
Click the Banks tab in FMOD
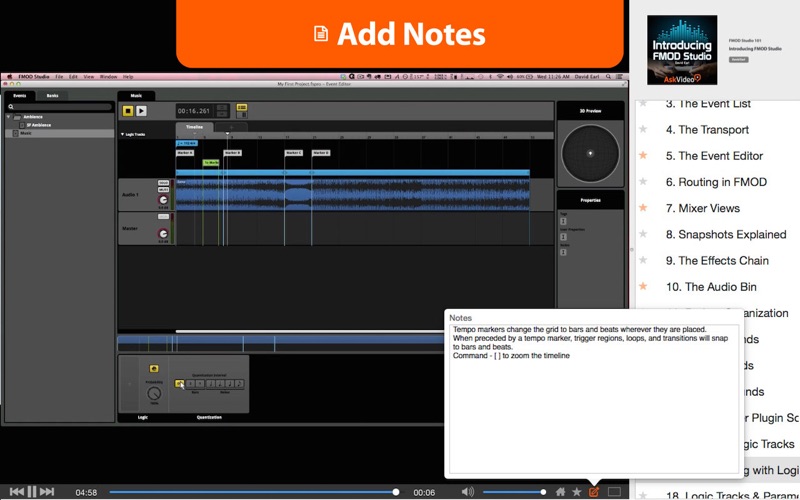(52, 95)
